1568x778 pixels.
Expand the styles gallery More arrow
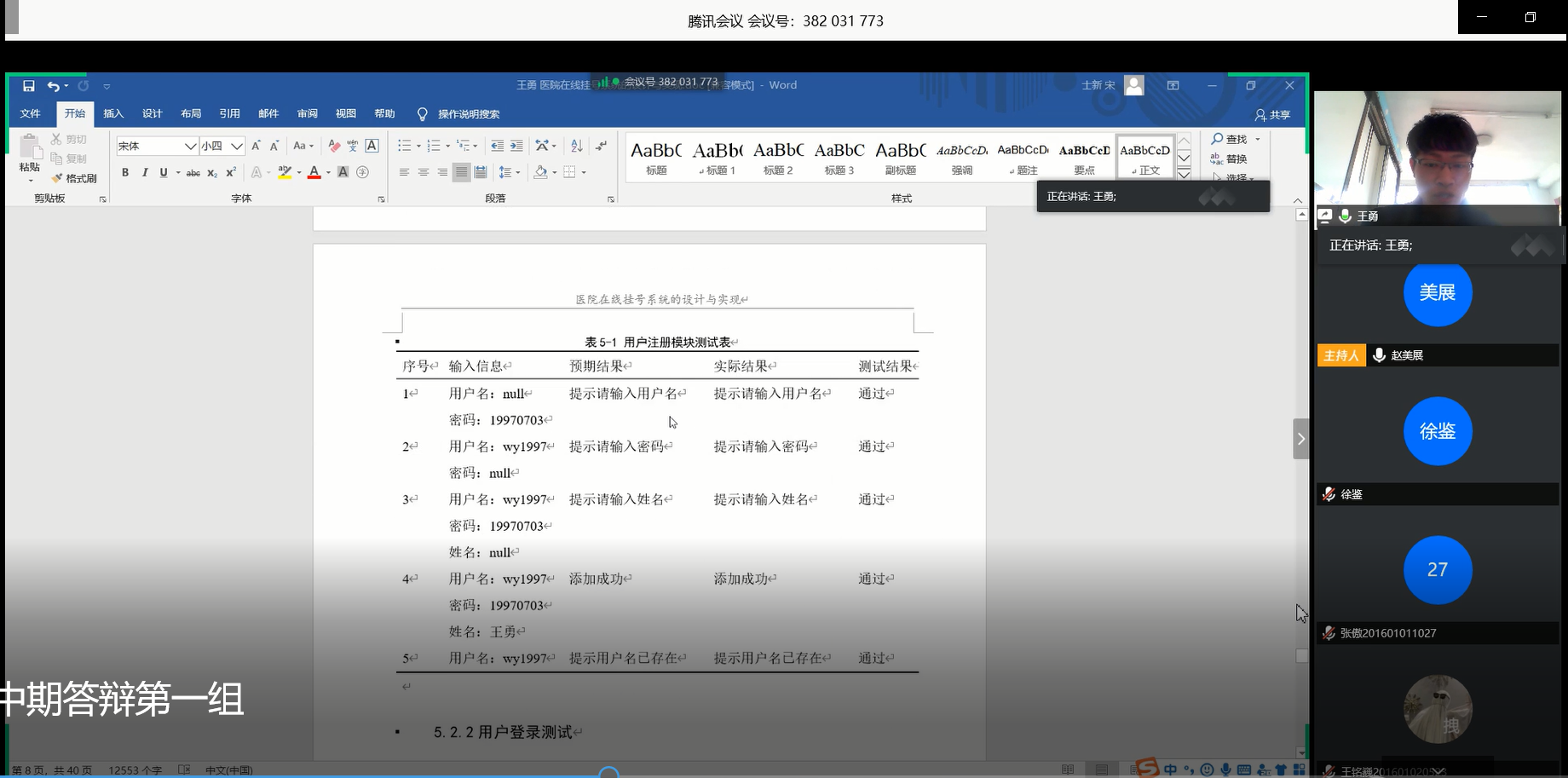click(x=1184, y=174)
